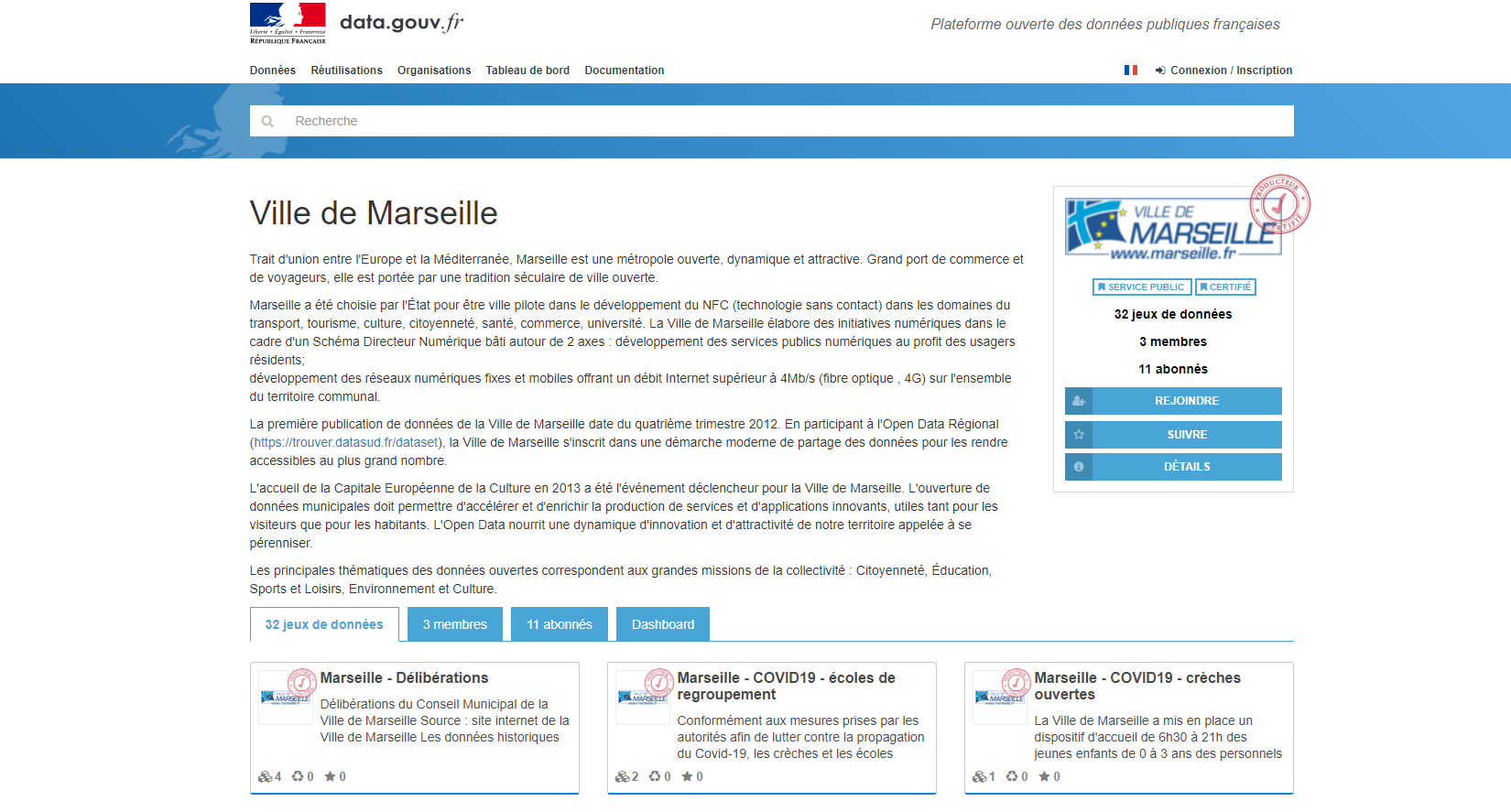Click the French flag language icon
Screen dimensions: 1511x812
1131,70
